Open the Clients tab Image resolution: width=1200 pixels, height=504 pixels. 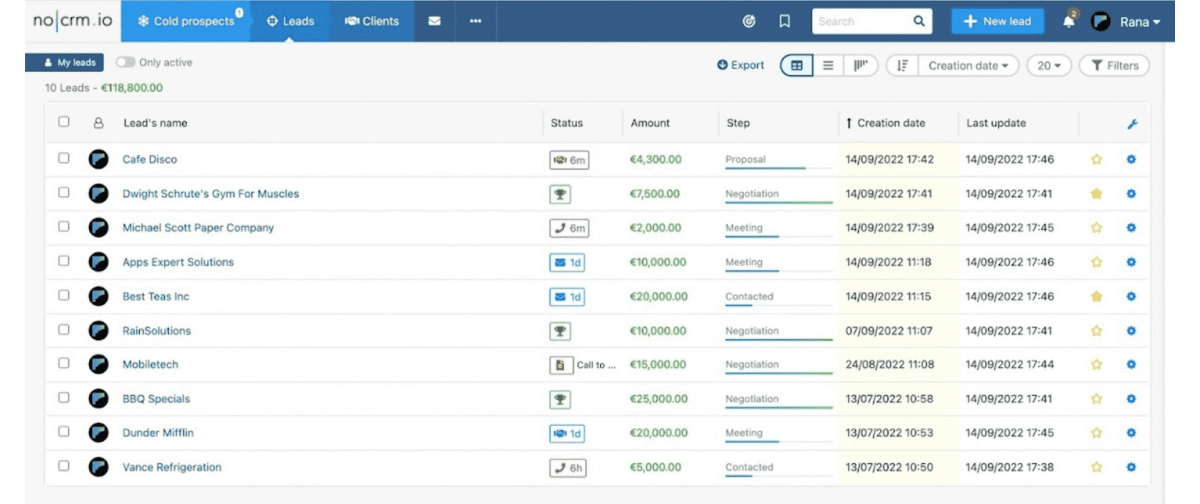point(372,21)
